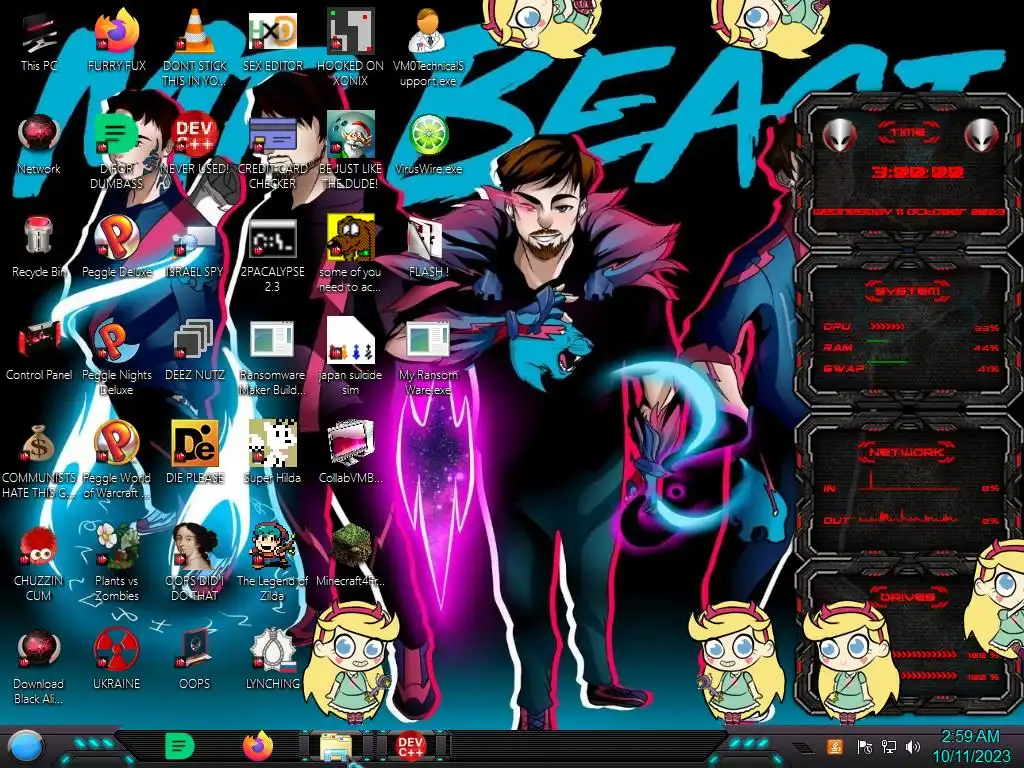Screen dimensions: 1024x768
Task: Click the DEV C++ NEVER USED! shortcut
Action: point(195,136)
